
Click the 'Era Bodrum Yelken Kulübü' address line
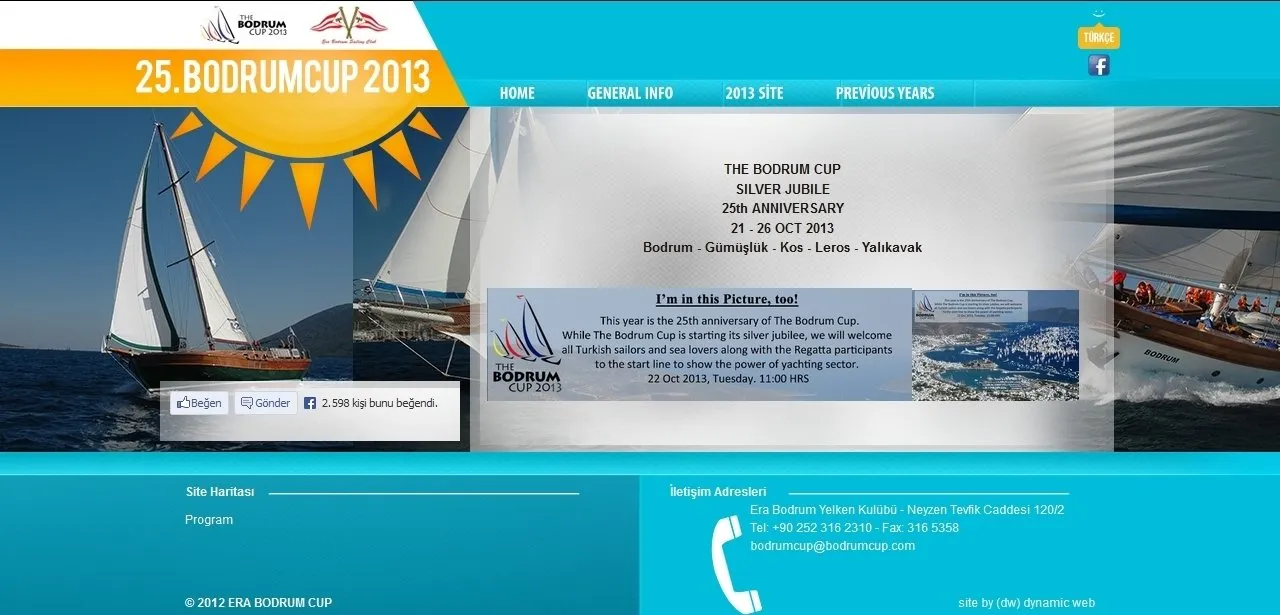(907, 510)
